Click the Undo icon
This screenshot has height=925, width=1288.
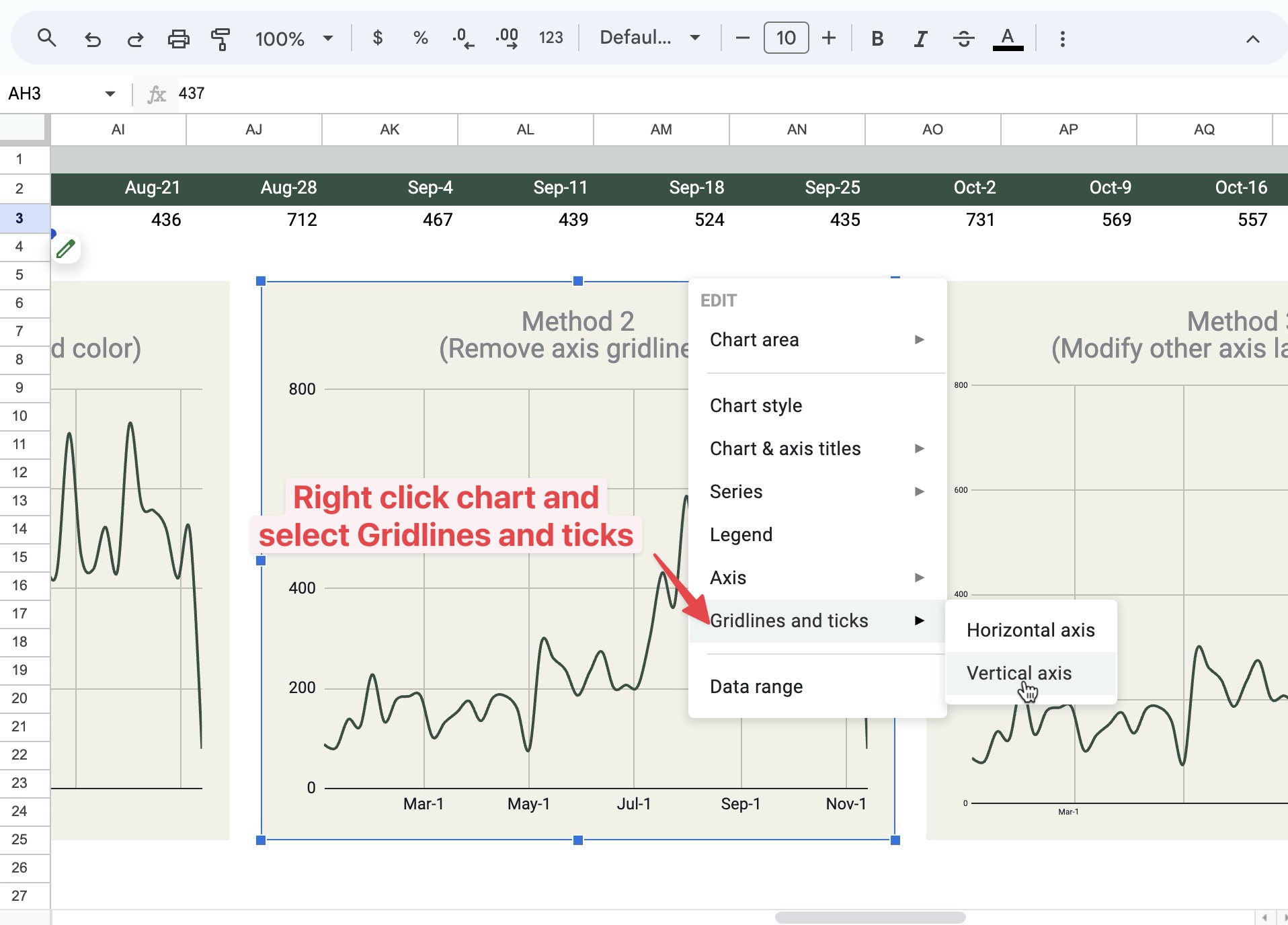point(93,38)
